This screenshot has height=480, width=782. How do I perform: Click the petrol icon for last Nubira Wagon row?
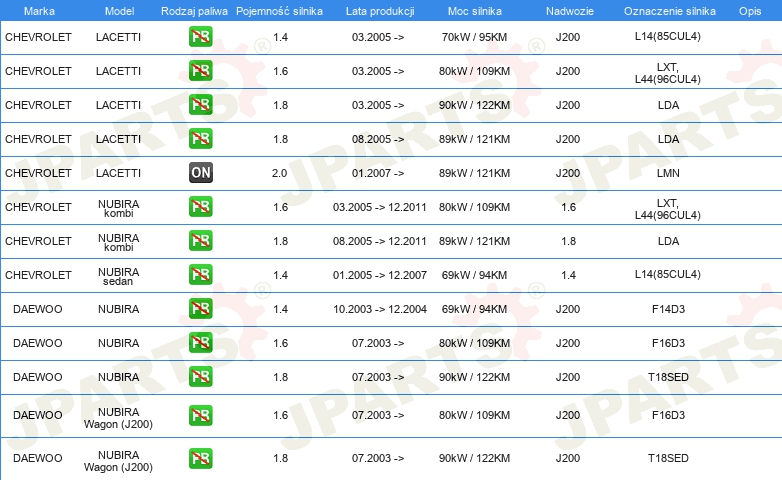(200, 458)
